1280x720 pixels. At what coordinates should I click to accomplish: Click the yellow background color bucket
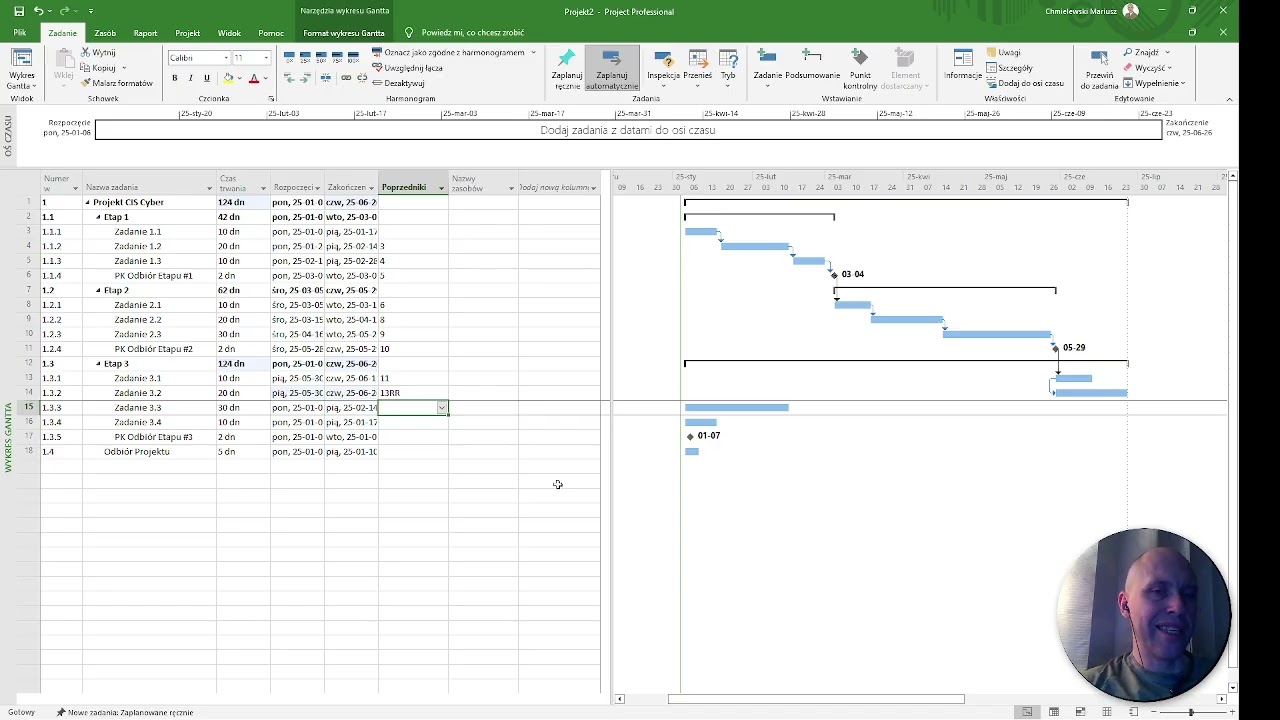tap(228, 78)
